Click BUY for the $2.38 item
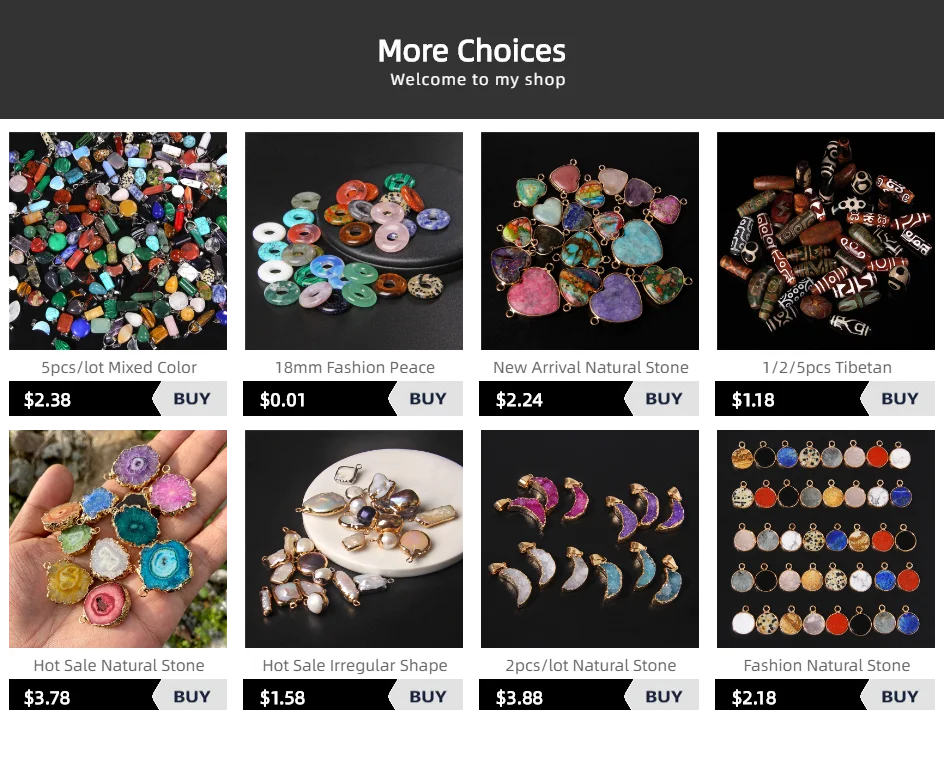This screenshot has width=944, height=757. 191,399
